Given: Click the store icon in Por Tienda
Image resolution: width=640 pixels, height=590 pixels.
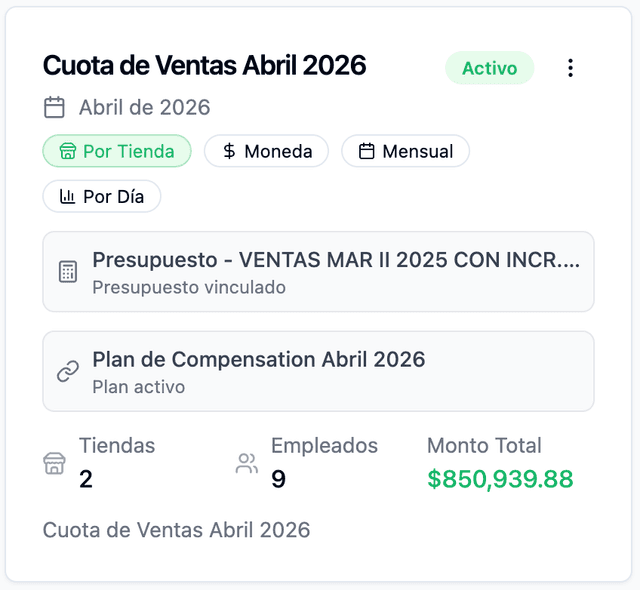Looking at the screenshot, I should pyautogui.click(x=68, y=152).
